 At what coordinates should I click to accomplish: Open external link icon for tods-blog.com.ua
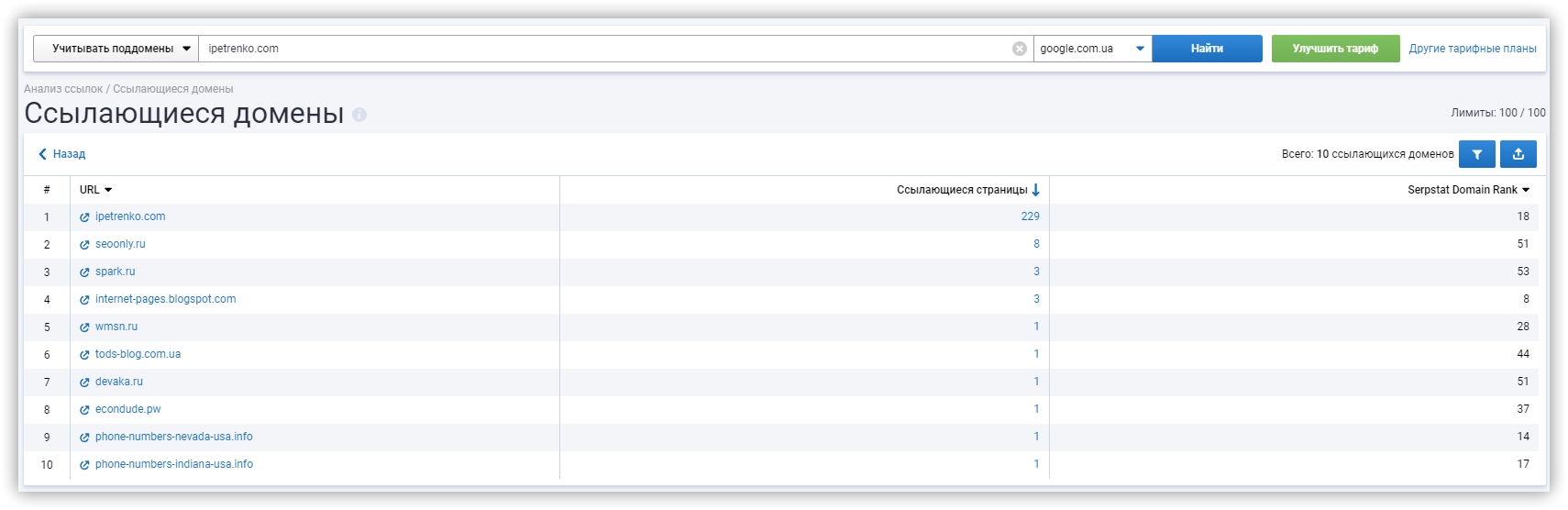84,355
